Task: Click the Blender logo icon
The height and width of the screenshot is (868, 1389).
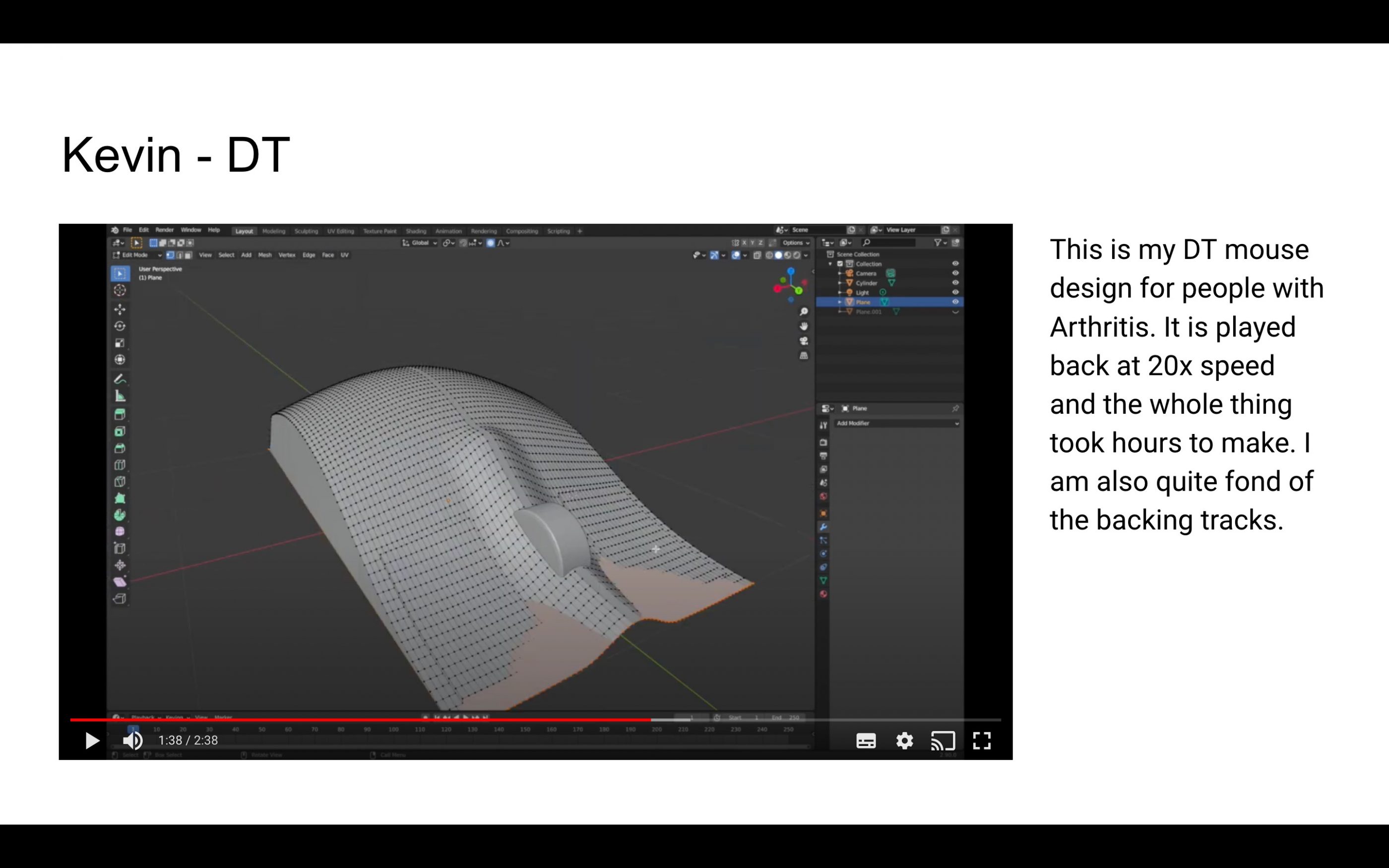Action: [x=115, y=230]
